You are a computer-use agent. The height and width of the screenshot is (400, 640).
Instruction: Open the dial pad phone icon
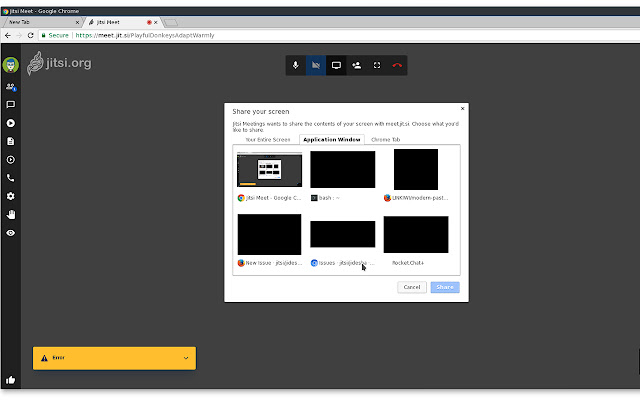[11, 178]
